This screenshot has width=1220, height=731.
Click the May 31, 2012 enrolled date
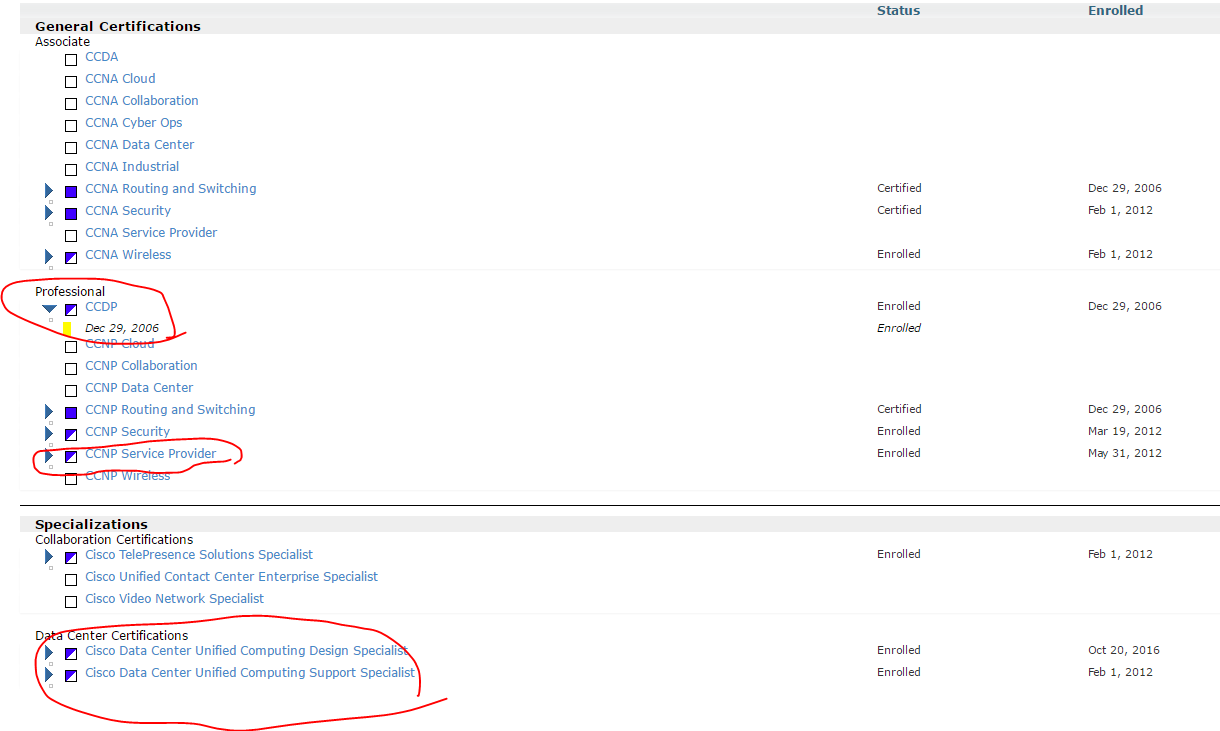click(x=1125, y=453)
